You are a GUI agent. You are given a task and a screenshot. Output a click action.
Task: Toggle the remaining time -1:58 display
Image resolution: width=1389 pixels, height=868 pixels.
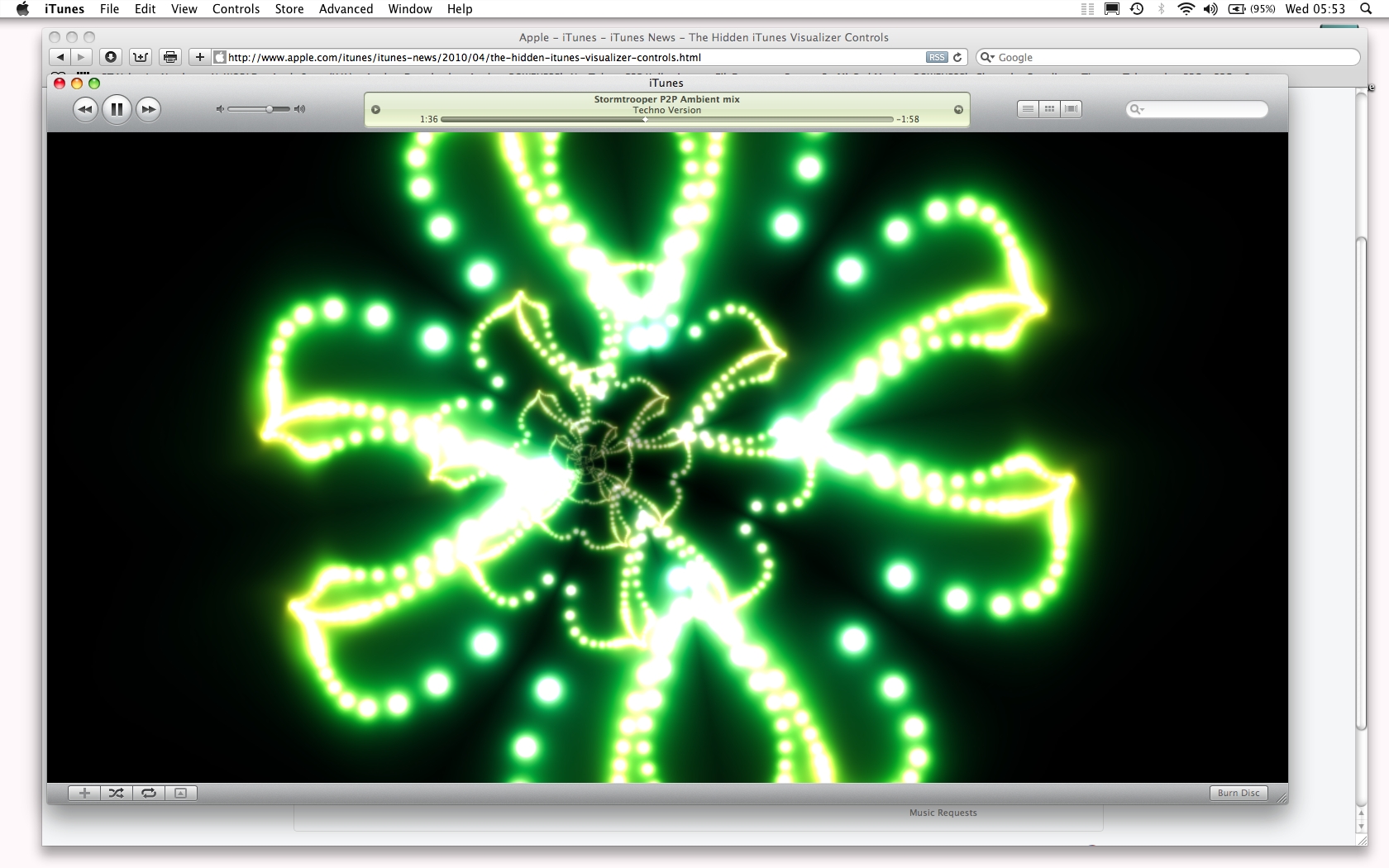tap(908, 119)
